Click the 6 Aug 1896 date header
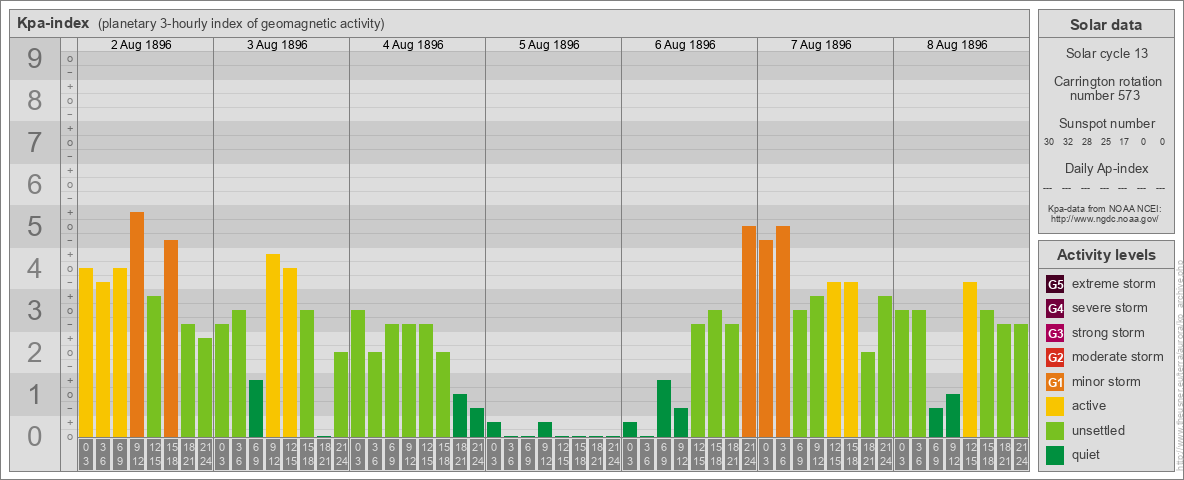 tap(685, 45)
